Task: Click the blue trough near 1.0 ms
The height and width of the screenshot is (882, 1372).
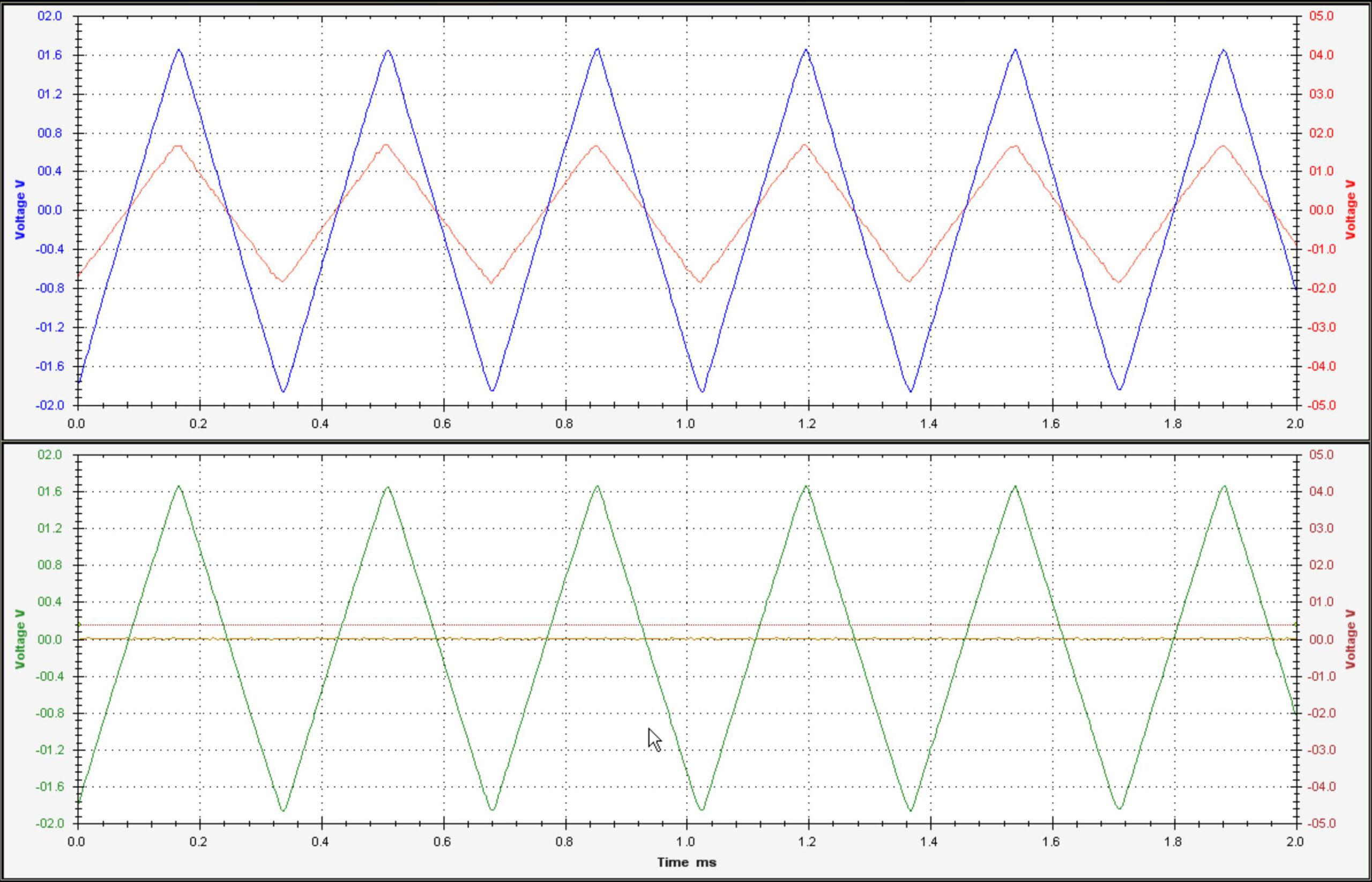Action: point(702,391)
